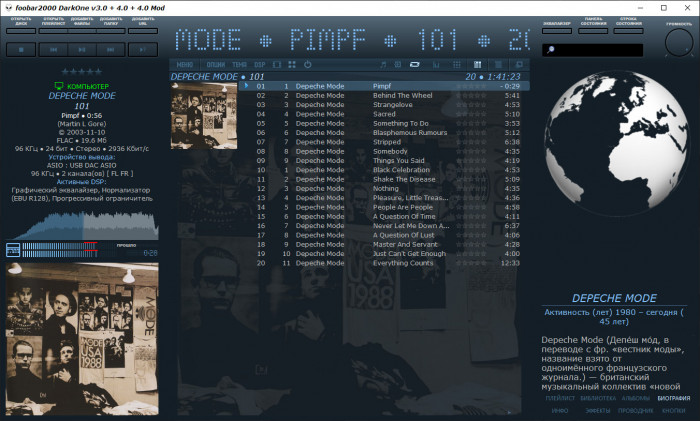The height and width of the screenshot is (421, 700).
Task: Click the large album cover at bottom left
Action: (82, 339)
